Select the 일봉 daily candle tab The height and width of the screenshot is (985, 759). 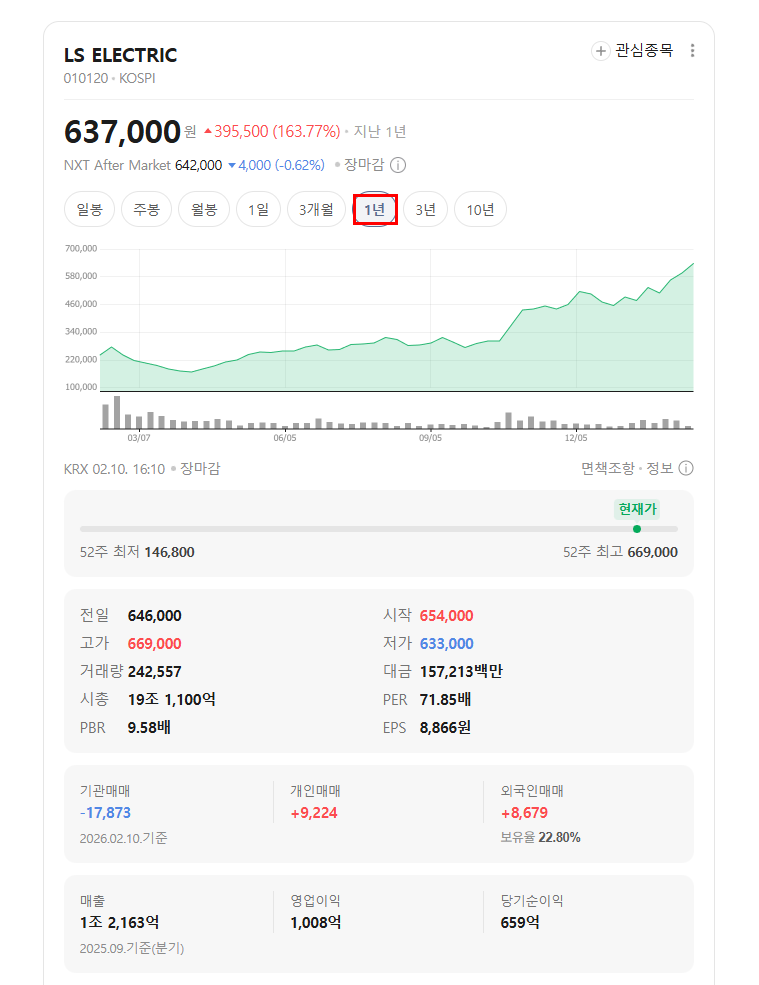pyautogui.click(x=89, y=209)
